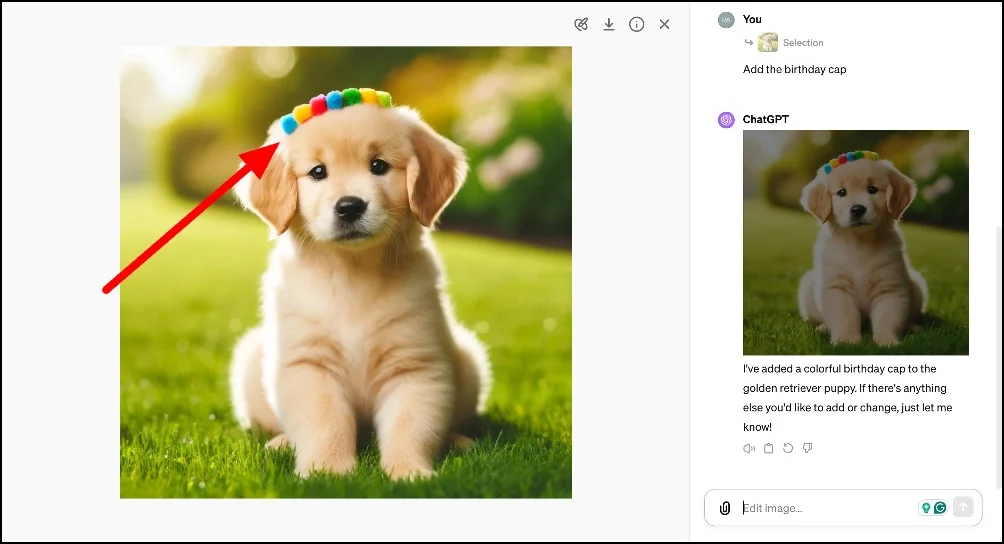Close the image editor view
This screenshot has width=1004, height=544.
pos(664,24)
